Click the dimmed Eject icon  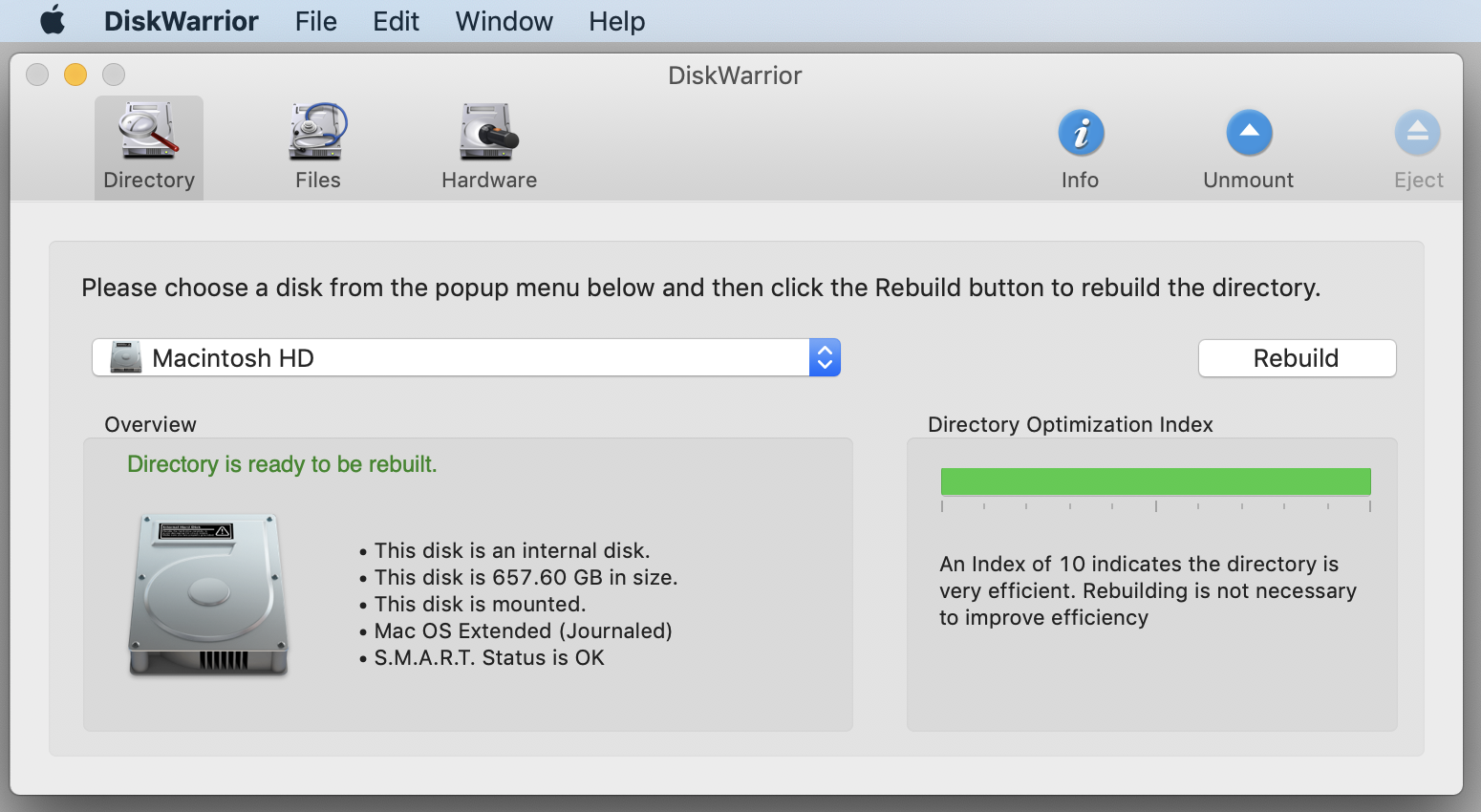(x=1418, y=134)
